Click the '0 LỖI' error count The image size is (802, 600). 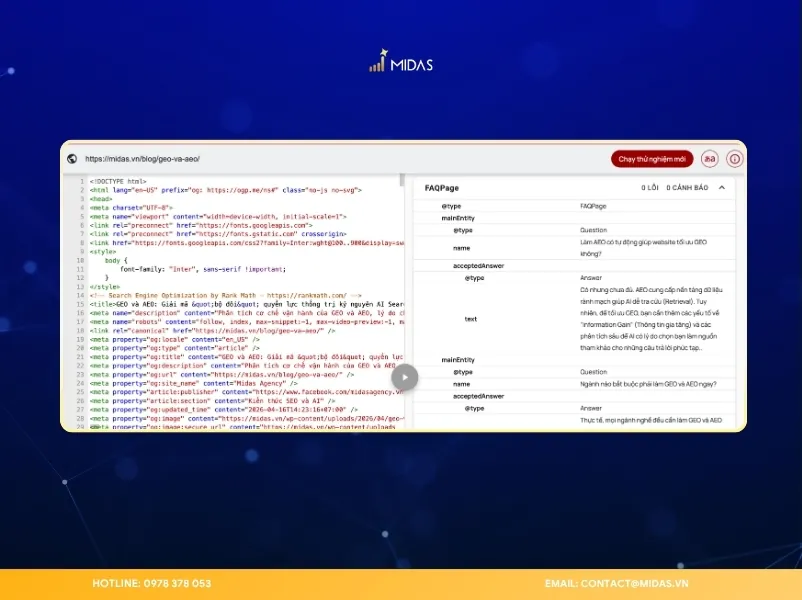click(651, 187)
